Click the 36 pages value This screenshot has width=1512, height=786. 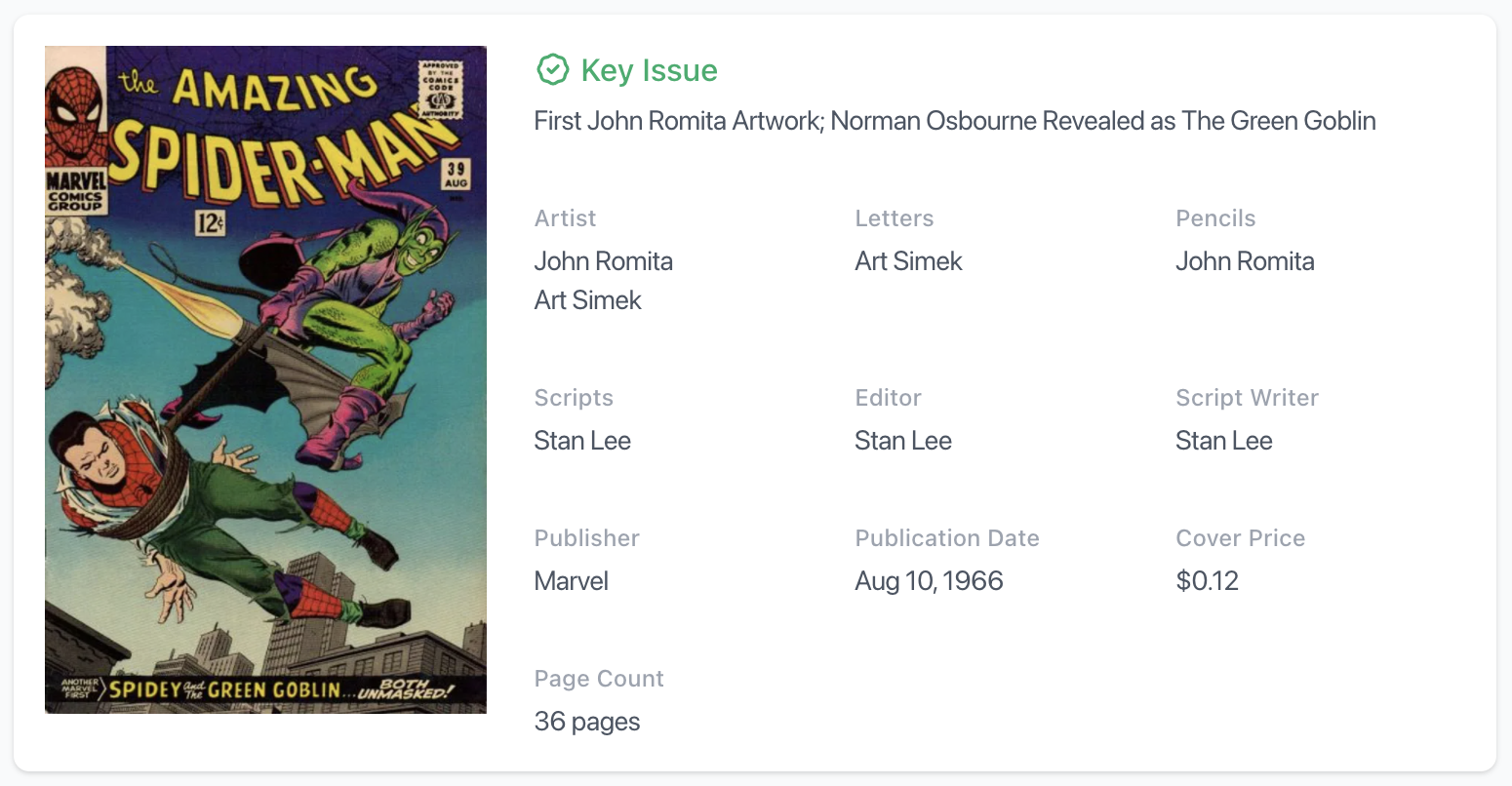pos(587,722)
